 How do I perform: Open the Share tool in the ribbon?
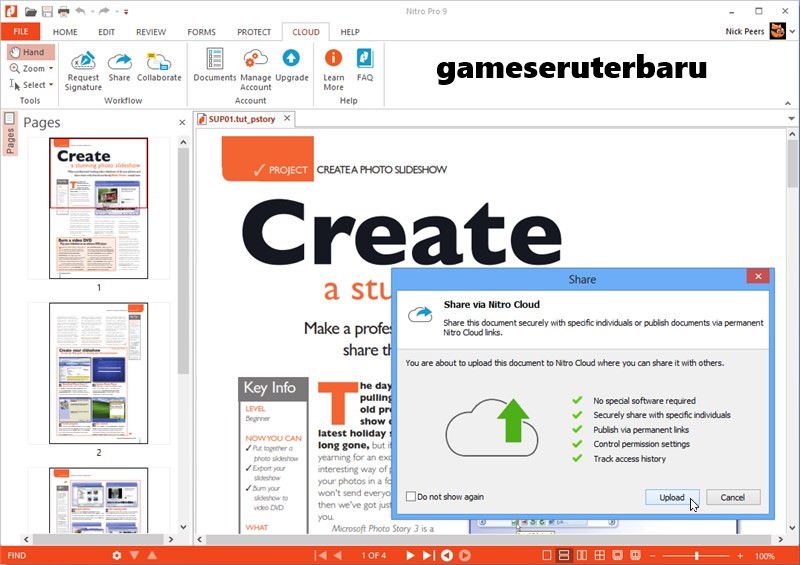click(x=119, y=67)
